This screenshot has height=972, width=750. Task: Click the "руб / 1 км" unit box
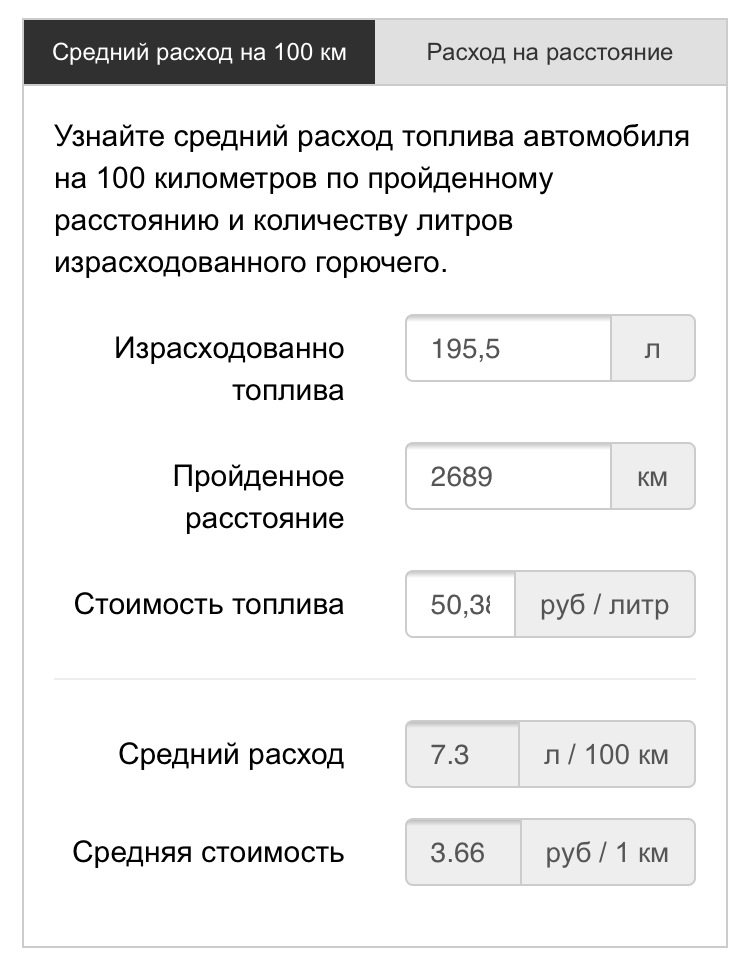point(606,852)
